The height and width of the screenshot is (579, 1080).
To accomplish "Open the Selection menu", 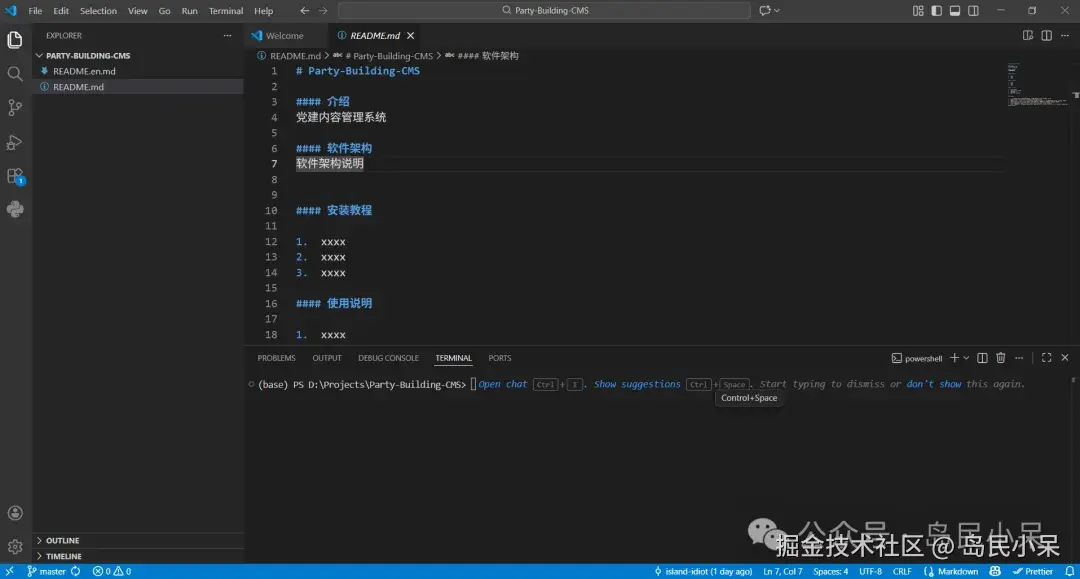I will click(98, 10).
